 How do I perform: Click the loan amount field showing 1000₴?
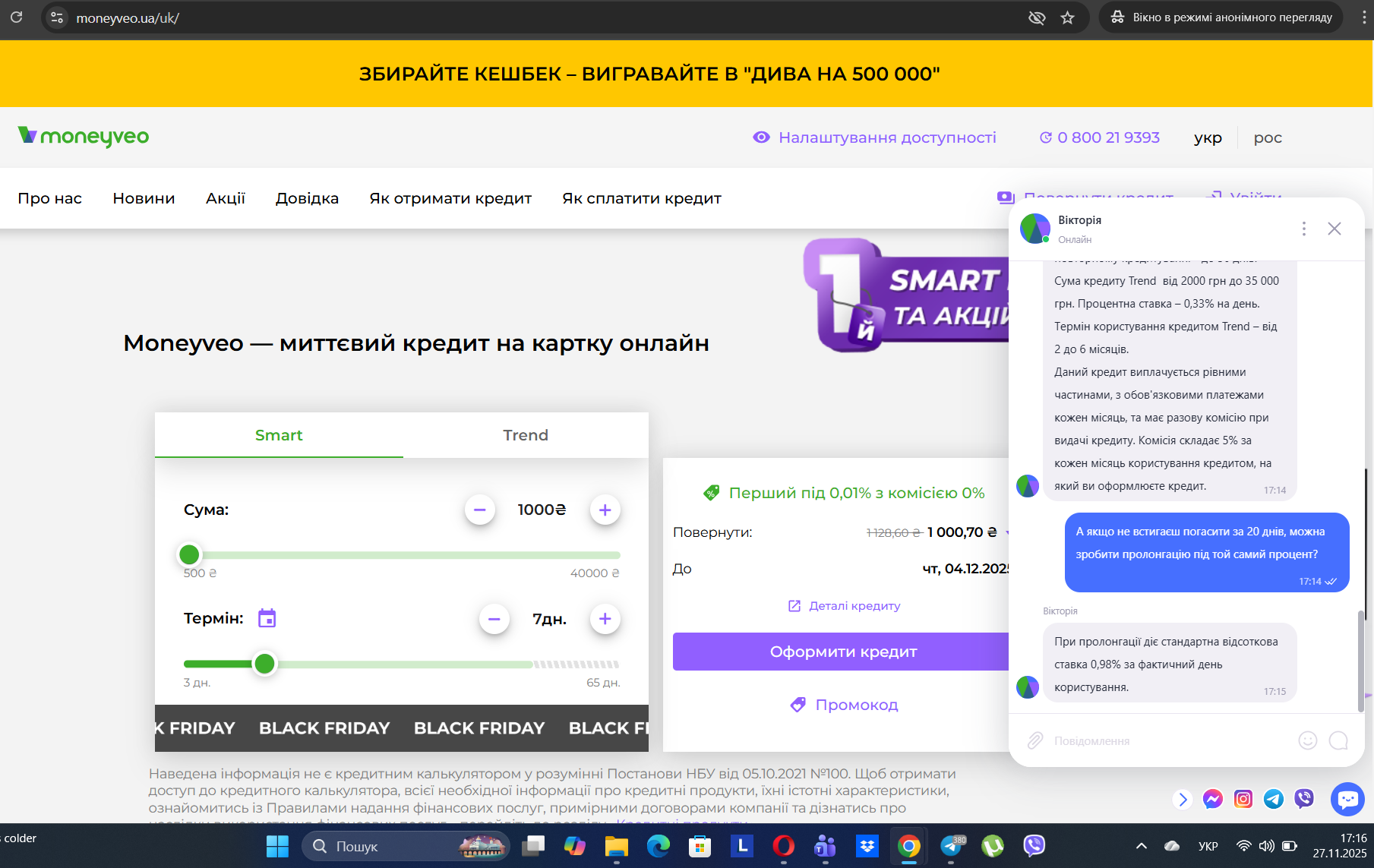click(x=542, y=510)
